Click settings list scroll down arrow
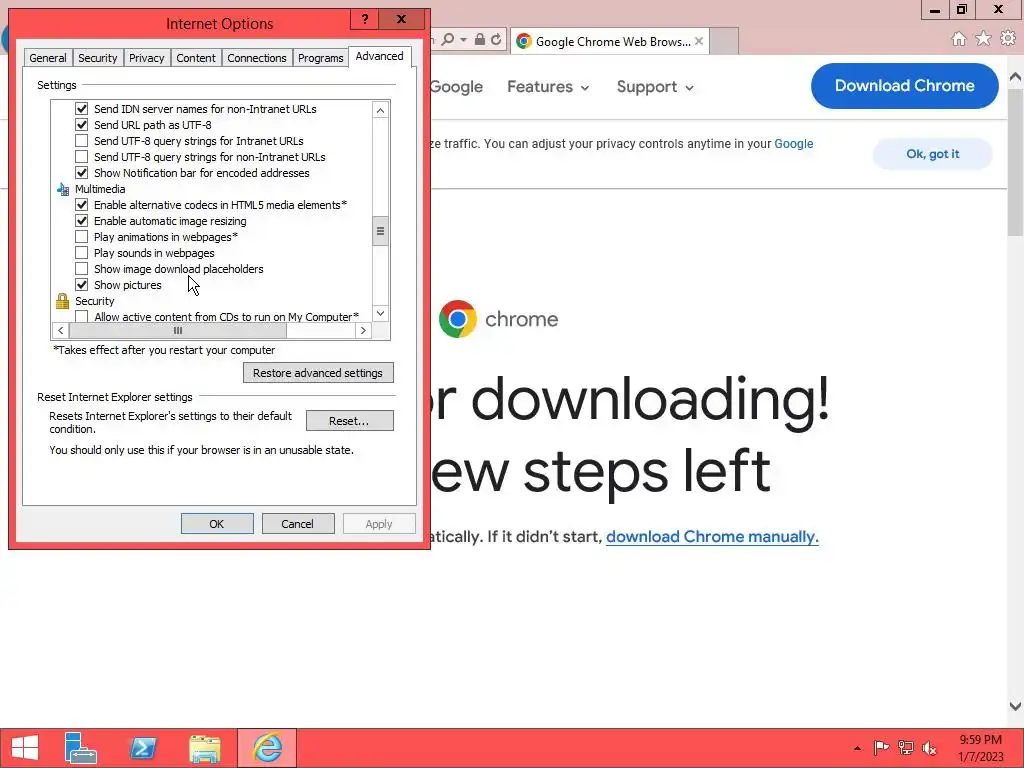Viewport: 1024px width, 768px height. [381, 313]
